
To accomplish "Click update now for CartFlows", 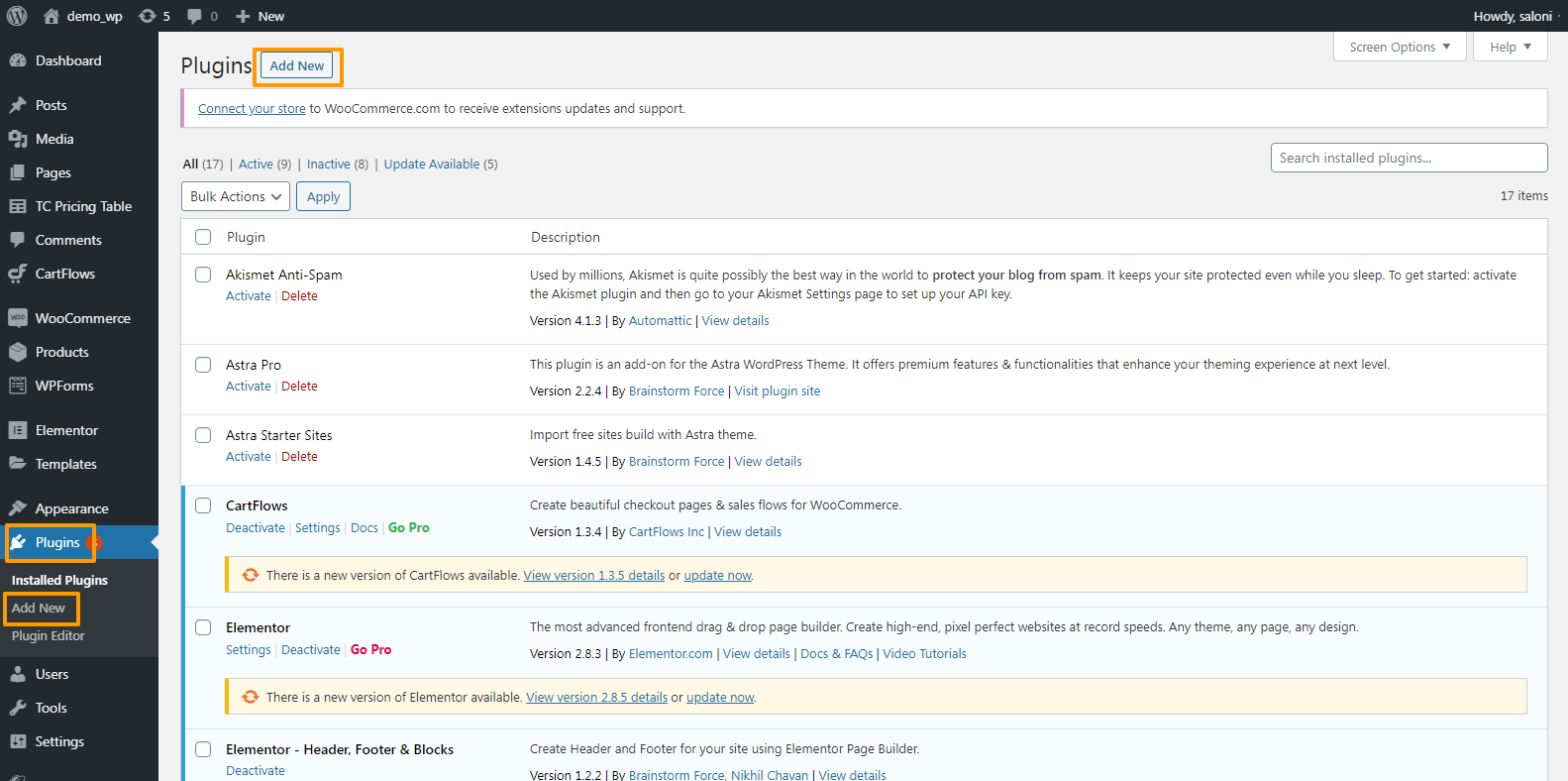I will tap(718, 576).
